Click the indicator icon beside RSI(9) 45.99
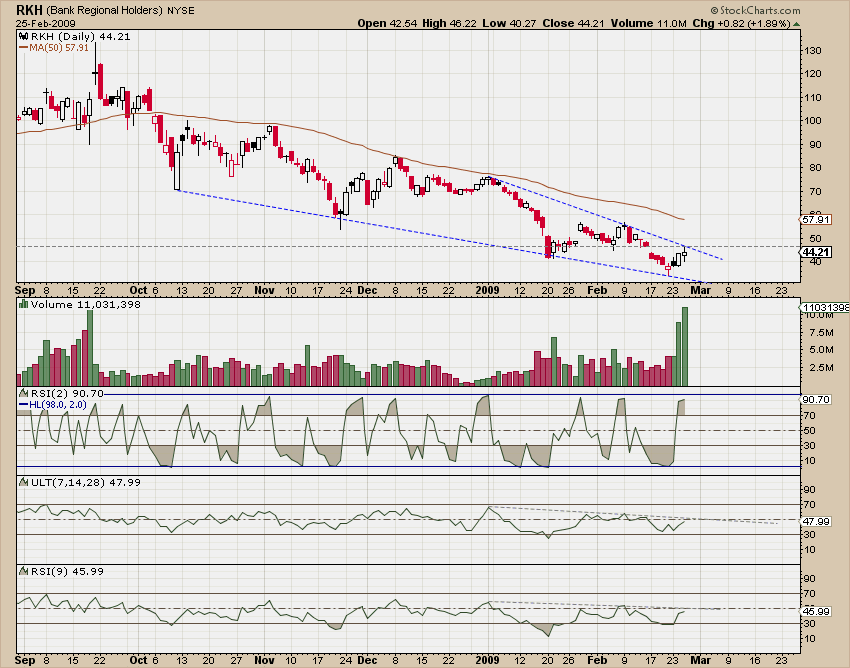Viewport: 850px width, 668px height. [x=23, y=571]
